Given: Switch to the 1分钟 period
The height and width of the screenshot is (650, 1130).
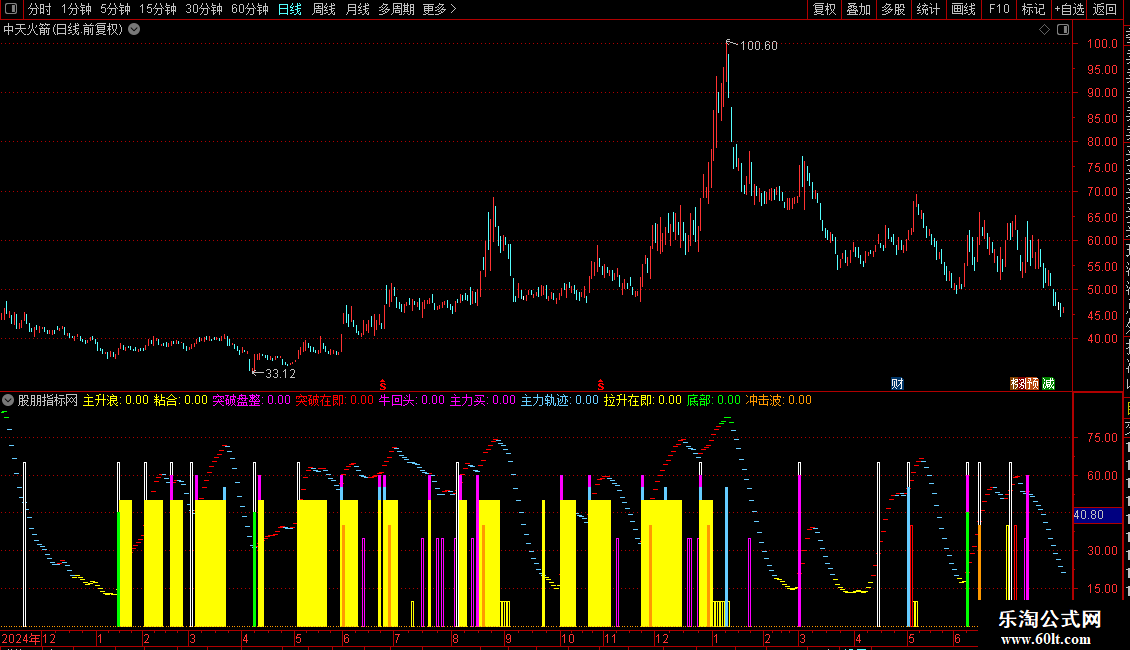Looking at the screenshot, I should coord(76,9).
